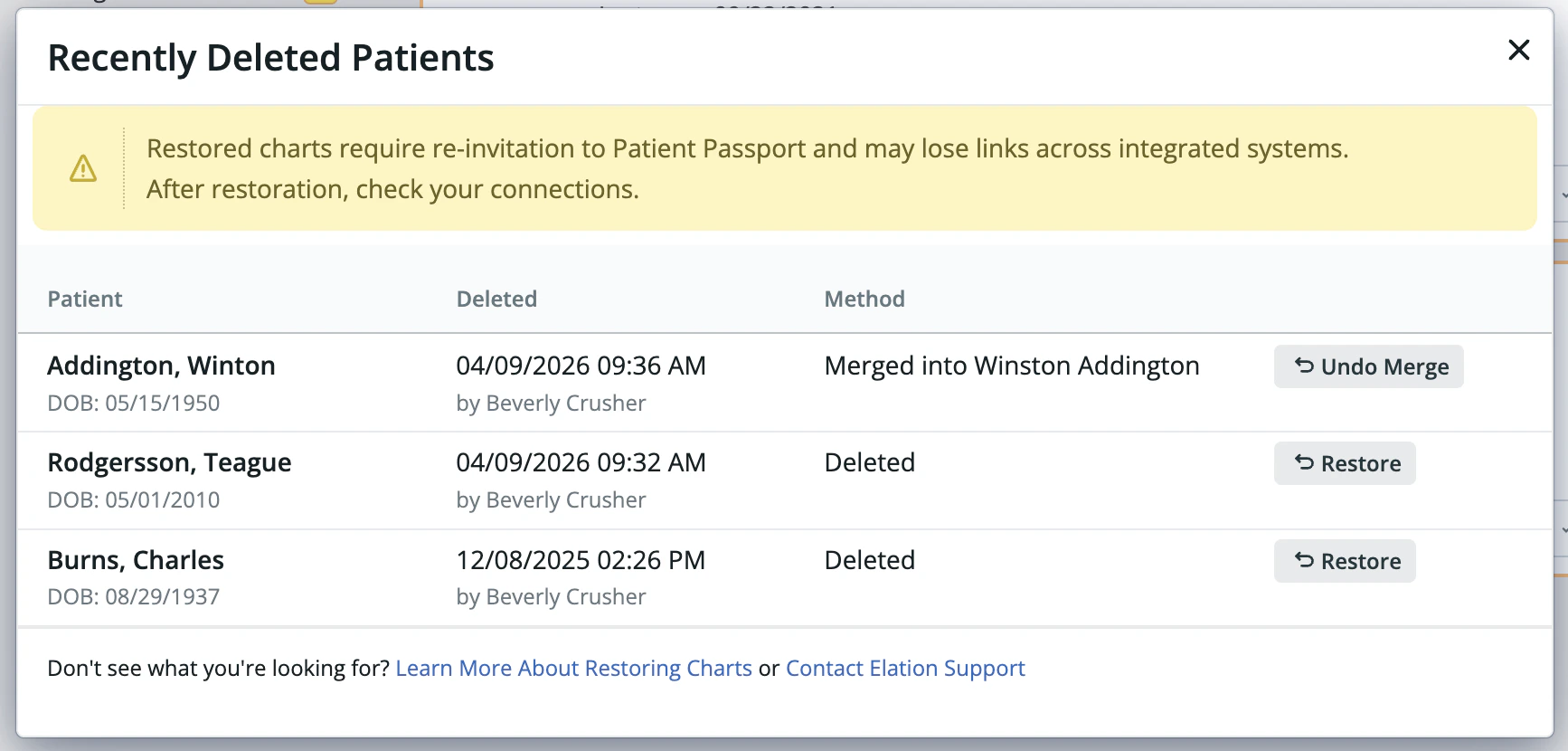Click DOB: 05/15/1950 under Addington, Winton
Image resolution: width=1568 pixels, height=751 pixels.
[133, 403]
